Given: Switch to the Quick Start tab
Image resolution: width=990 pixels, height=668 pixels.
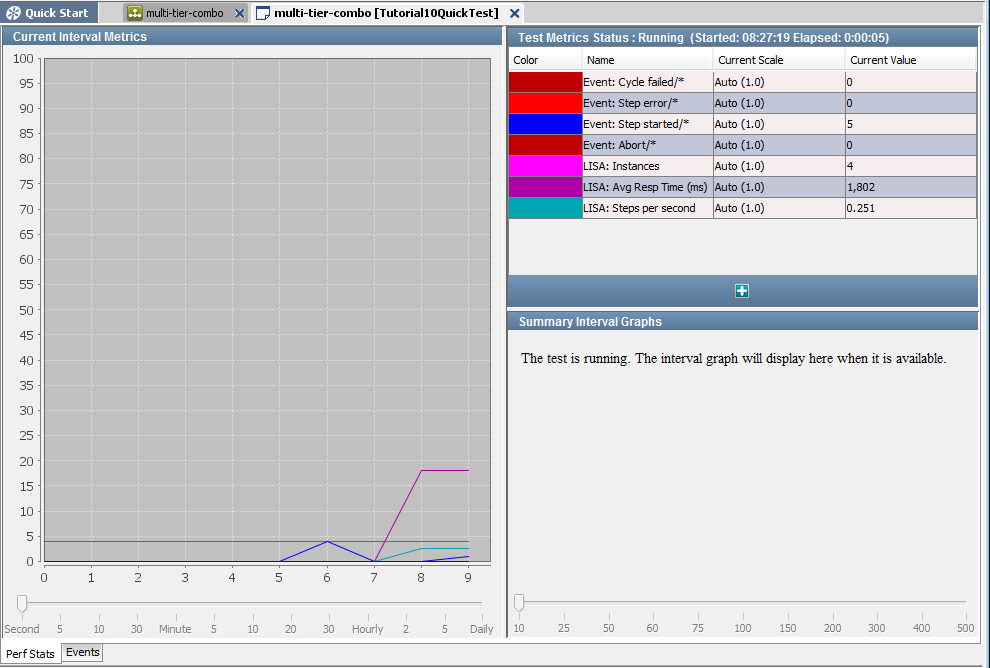Looking at the screenshot, I should click(49, 13).
